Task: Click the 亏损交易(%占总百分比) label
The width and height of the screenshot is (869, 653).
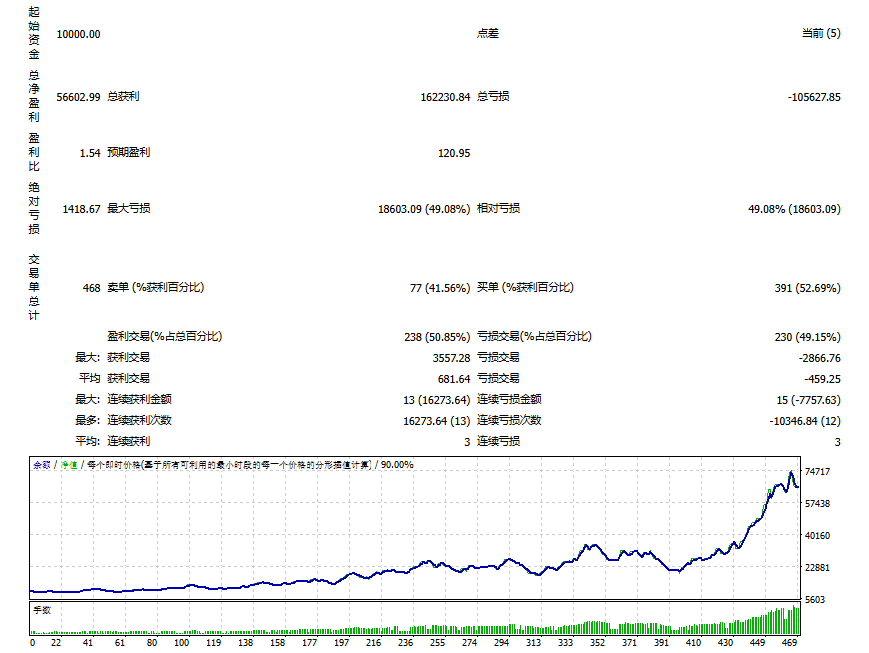Action: pyautogui.click(x=534, y=336)
